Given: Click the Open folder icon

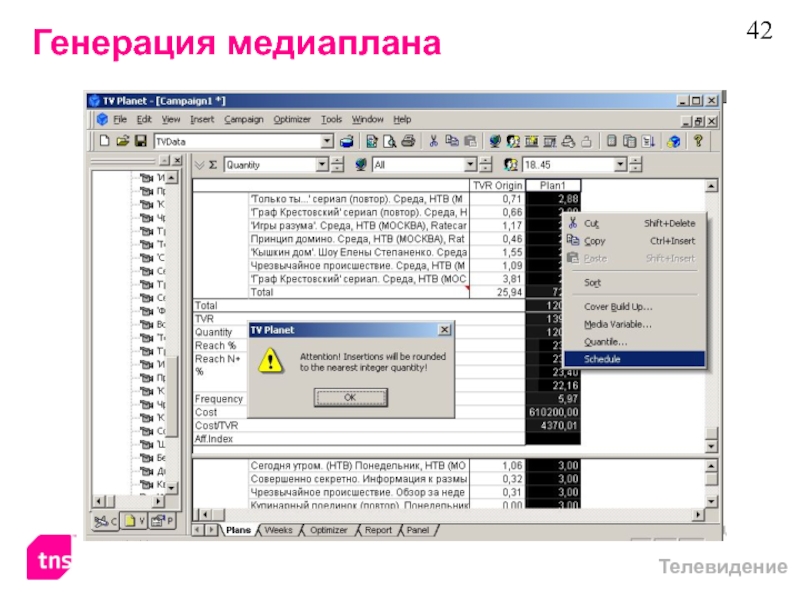Looking at the screenshot, I should [122, 141].
